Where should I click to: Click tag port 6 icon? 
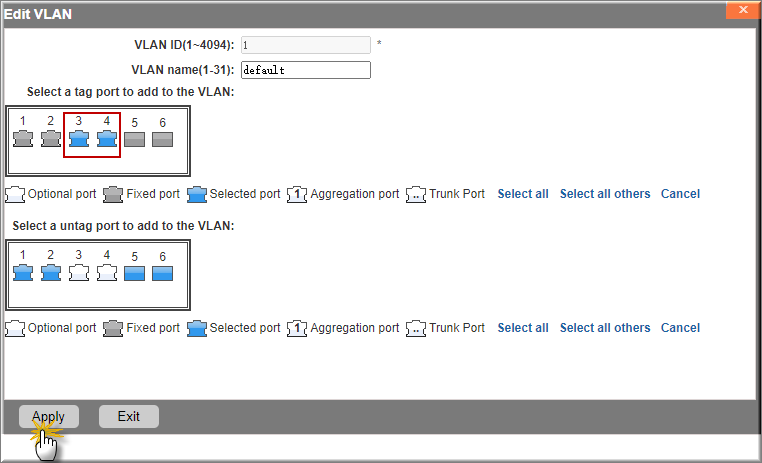[162, 139]
